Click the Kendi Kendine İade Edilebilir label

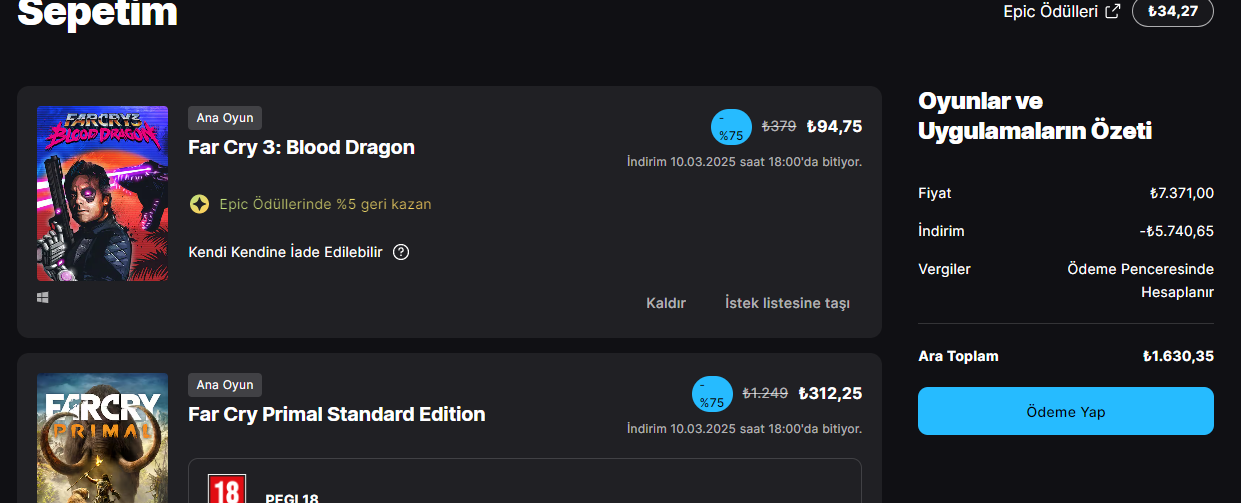[x=285, y=252]
